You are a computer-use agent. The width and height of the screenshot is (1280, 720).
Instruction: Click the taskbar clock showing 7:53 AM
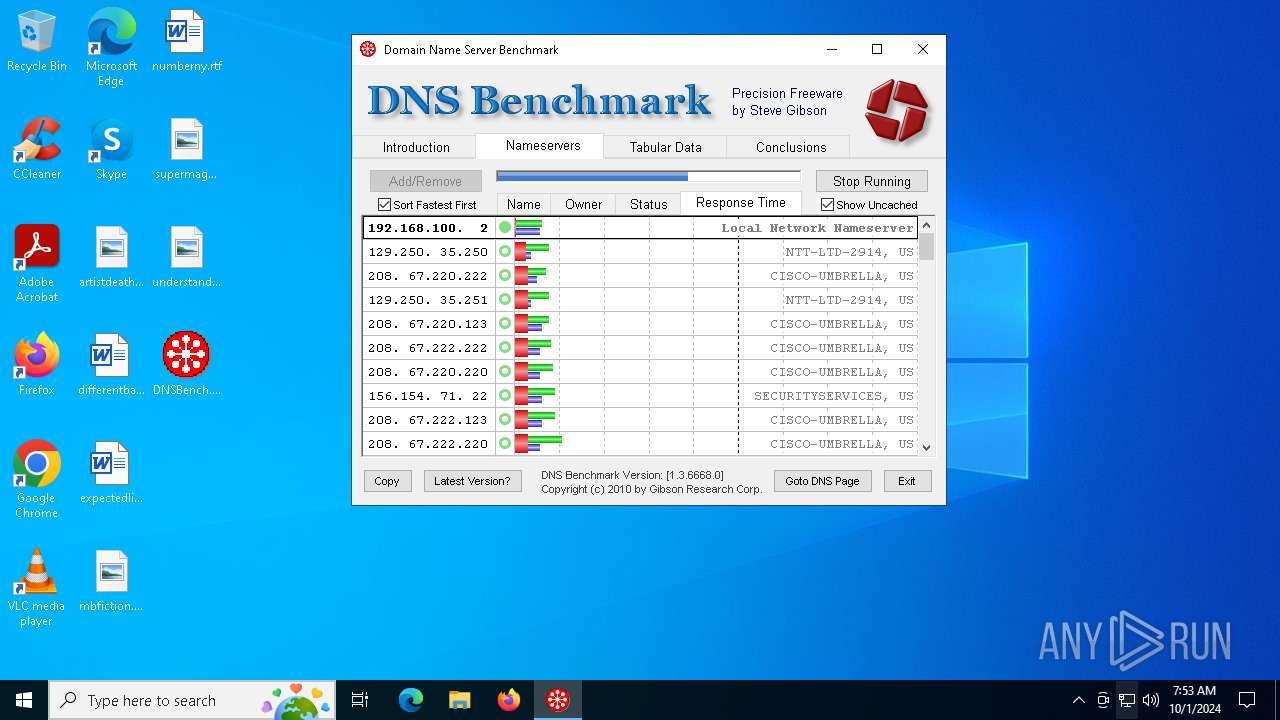click(x=1194, y=700)
